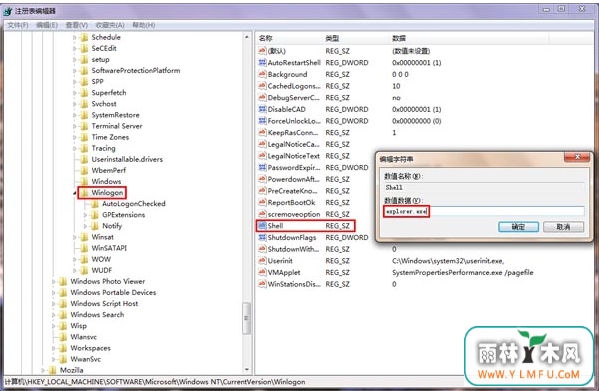
Task: Click the Superfetch folder icon
Action: (x=84, y=93)
